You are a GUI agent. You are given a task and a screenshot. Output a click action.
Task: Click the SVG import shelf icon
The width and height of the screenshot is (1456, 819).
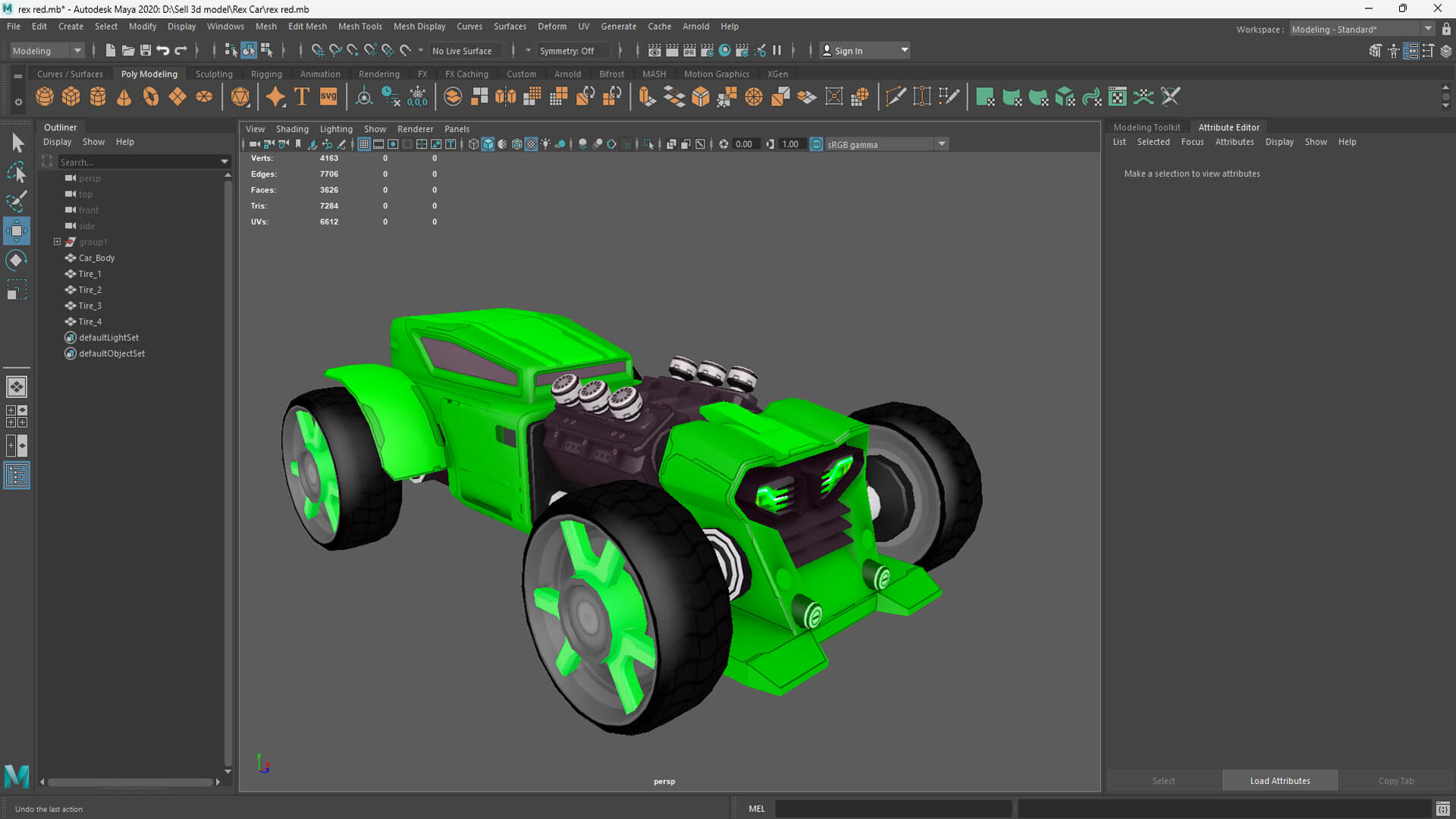(x=328, y=97)
